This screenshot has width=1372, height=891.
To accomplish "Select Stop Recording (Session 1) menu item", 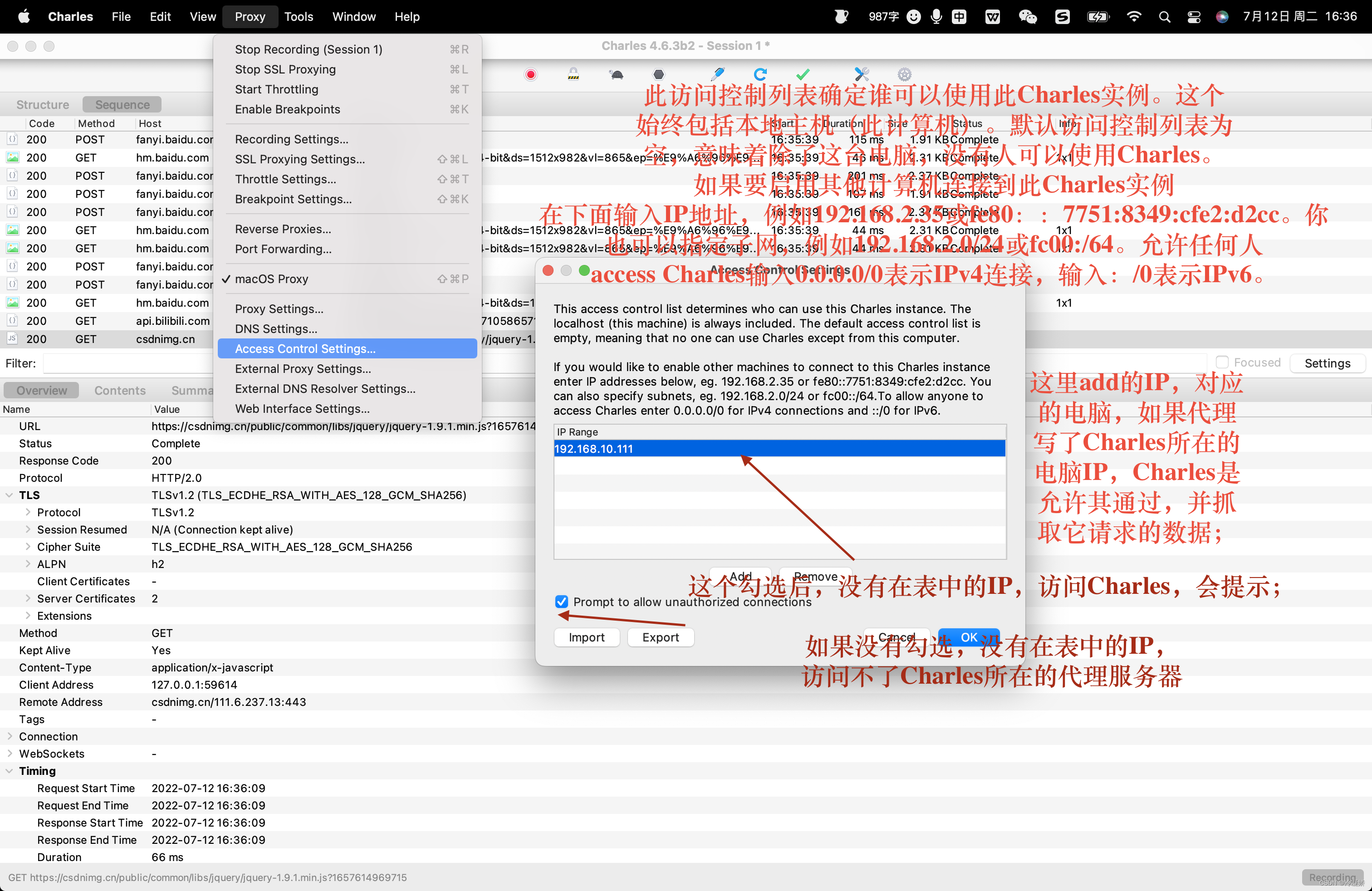I will tap(347, 49).
